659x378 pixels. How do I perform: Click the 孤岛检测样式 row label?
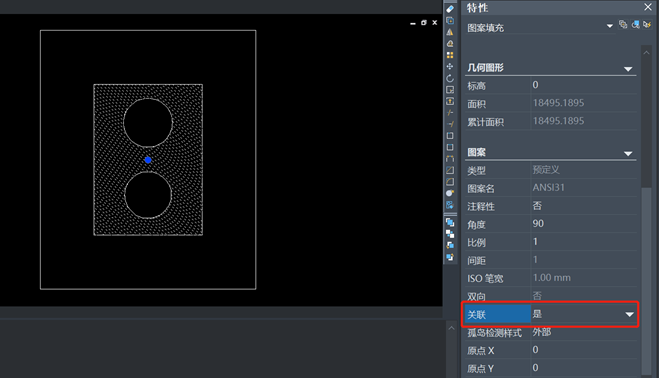point(494,333)
